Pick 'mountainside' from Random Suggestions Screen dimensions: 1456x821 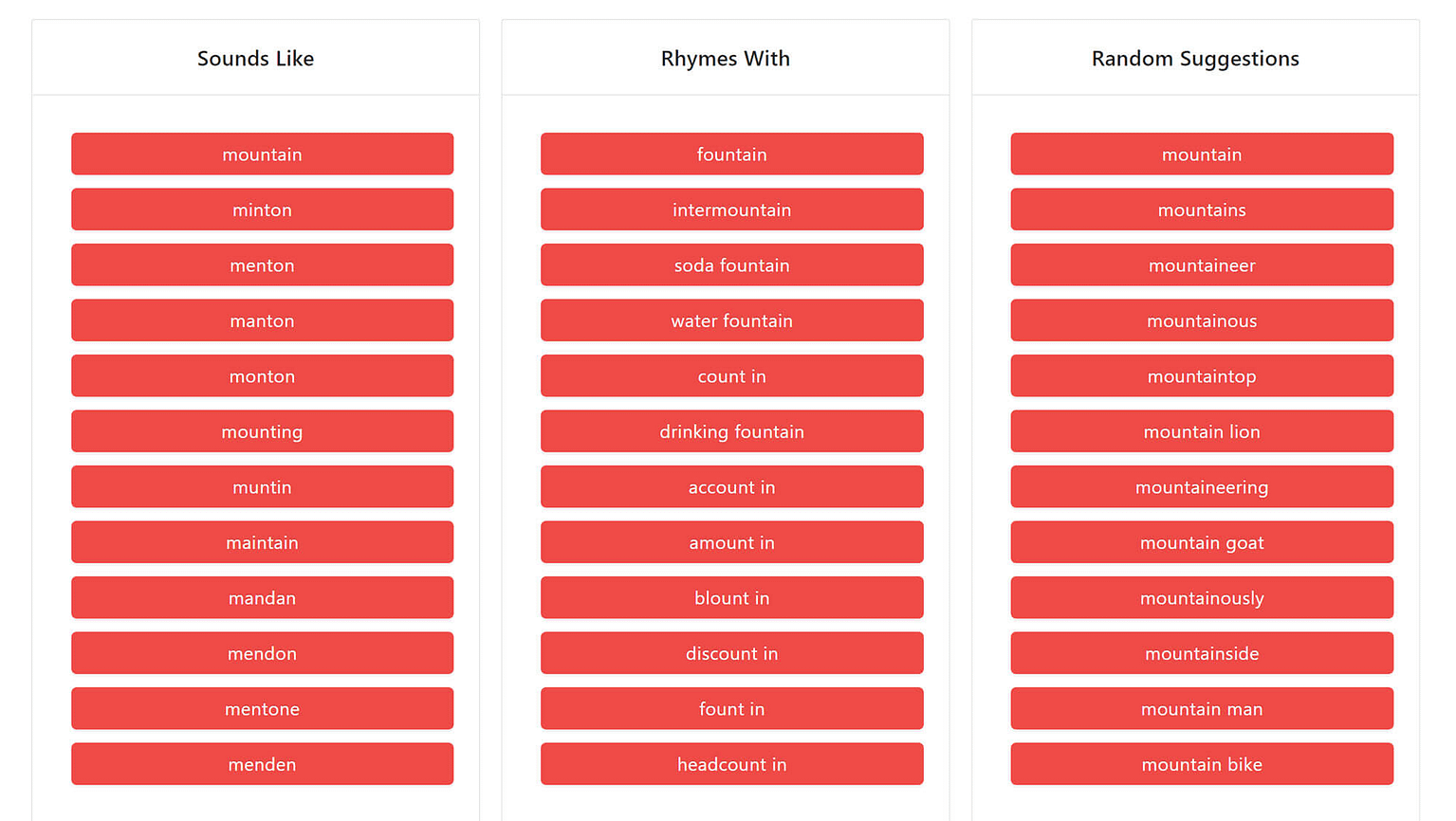[1201, 653]
